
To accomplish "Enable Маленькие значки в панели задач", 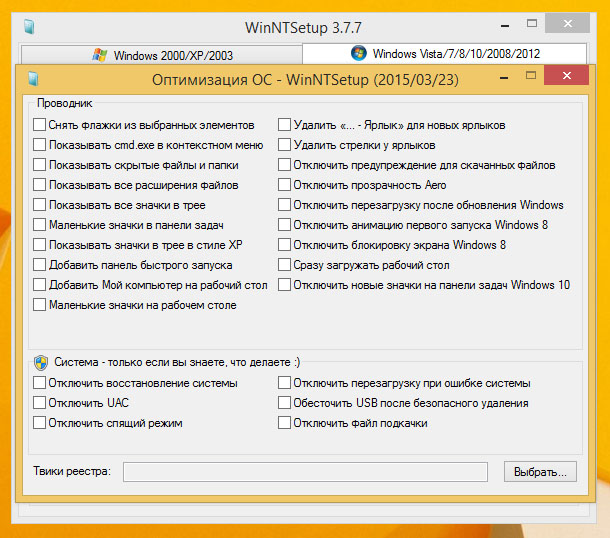I will click(39, 225).
